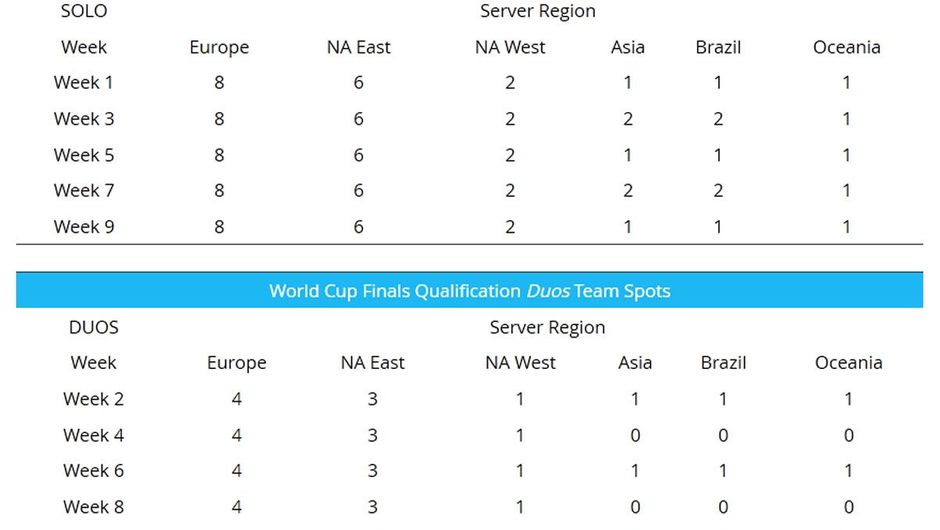Screen dimensions: 940x530
Task: Click the NA East column header in the duos table
Action: [372, 363]
